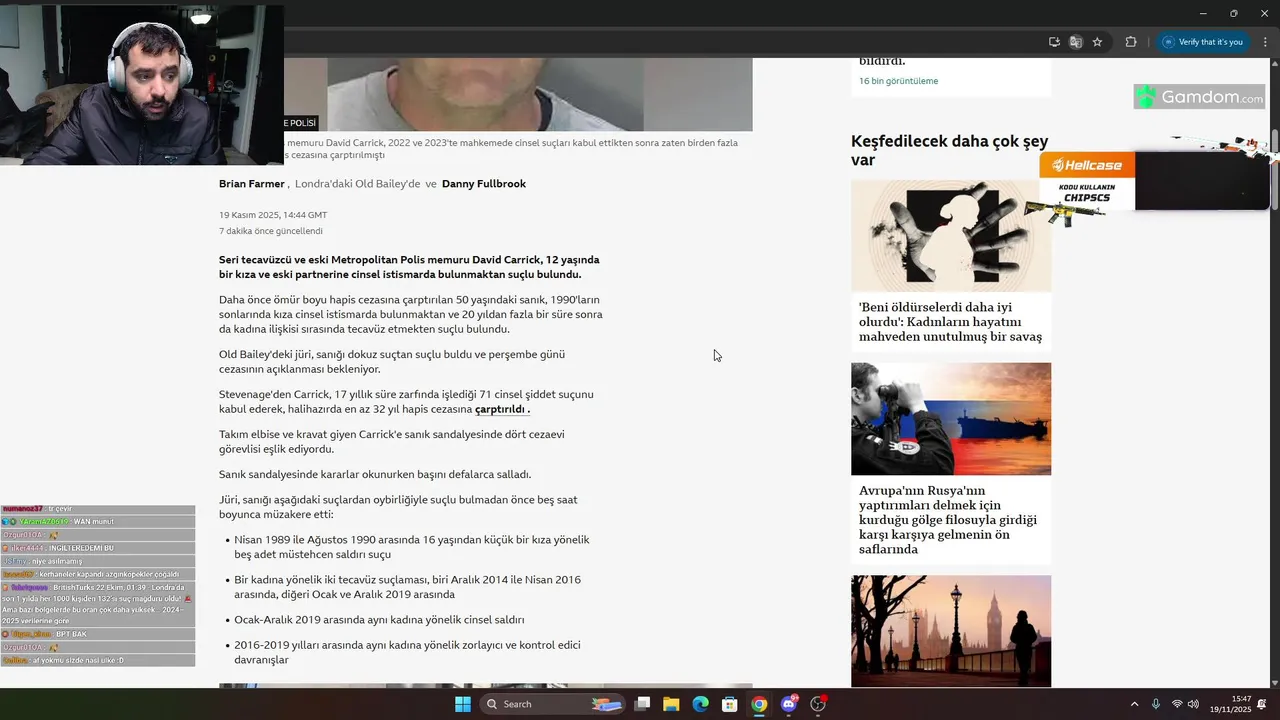Open Chrome's three-dot menu
This screenshot has height=720, width=1280.
tap(1265, 42)
